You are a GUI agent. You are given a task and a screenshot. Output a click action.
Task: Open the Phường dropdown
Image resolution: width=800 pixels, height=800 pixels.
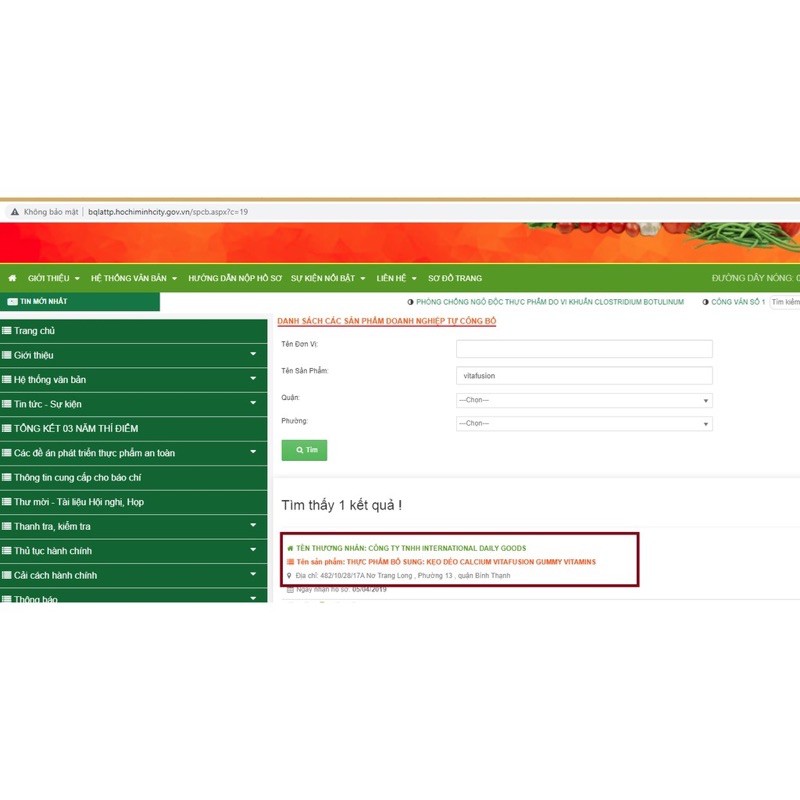[584, 424]
